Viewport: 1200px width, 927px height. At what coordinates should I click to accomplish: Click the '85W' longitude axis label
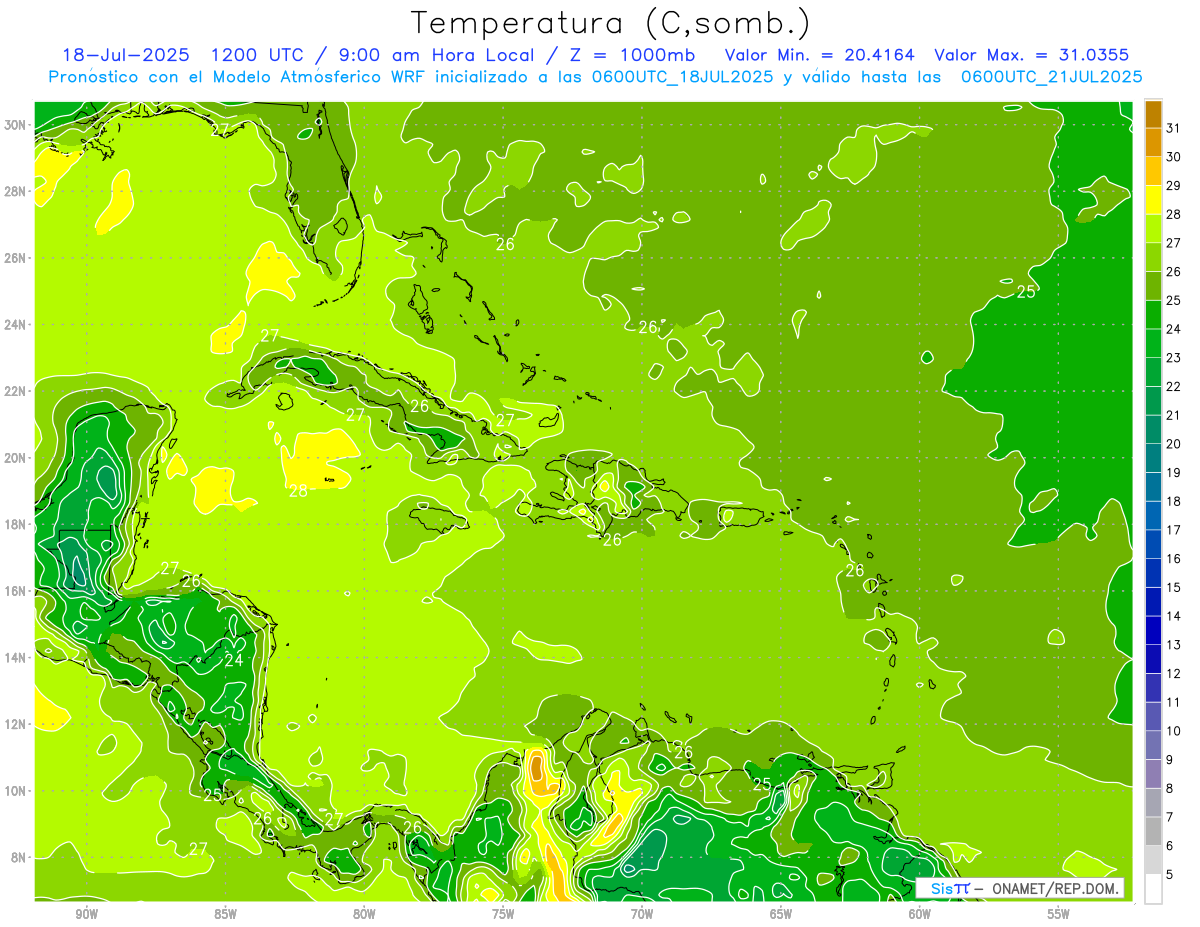225,914
